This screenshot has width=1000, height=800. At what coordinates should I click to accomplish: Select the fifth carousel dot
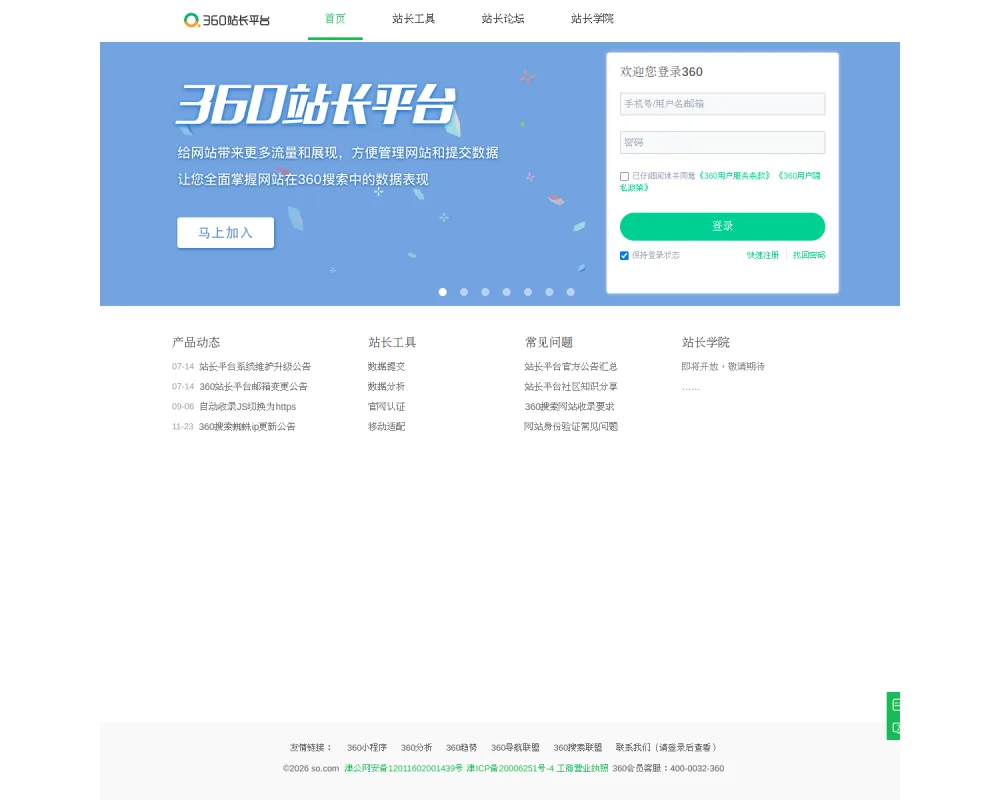[528, 292]
